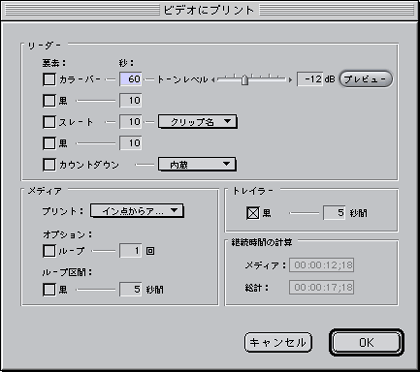
Task: Turn on the カウントダウン checkbox
Action: click(49, 165)
